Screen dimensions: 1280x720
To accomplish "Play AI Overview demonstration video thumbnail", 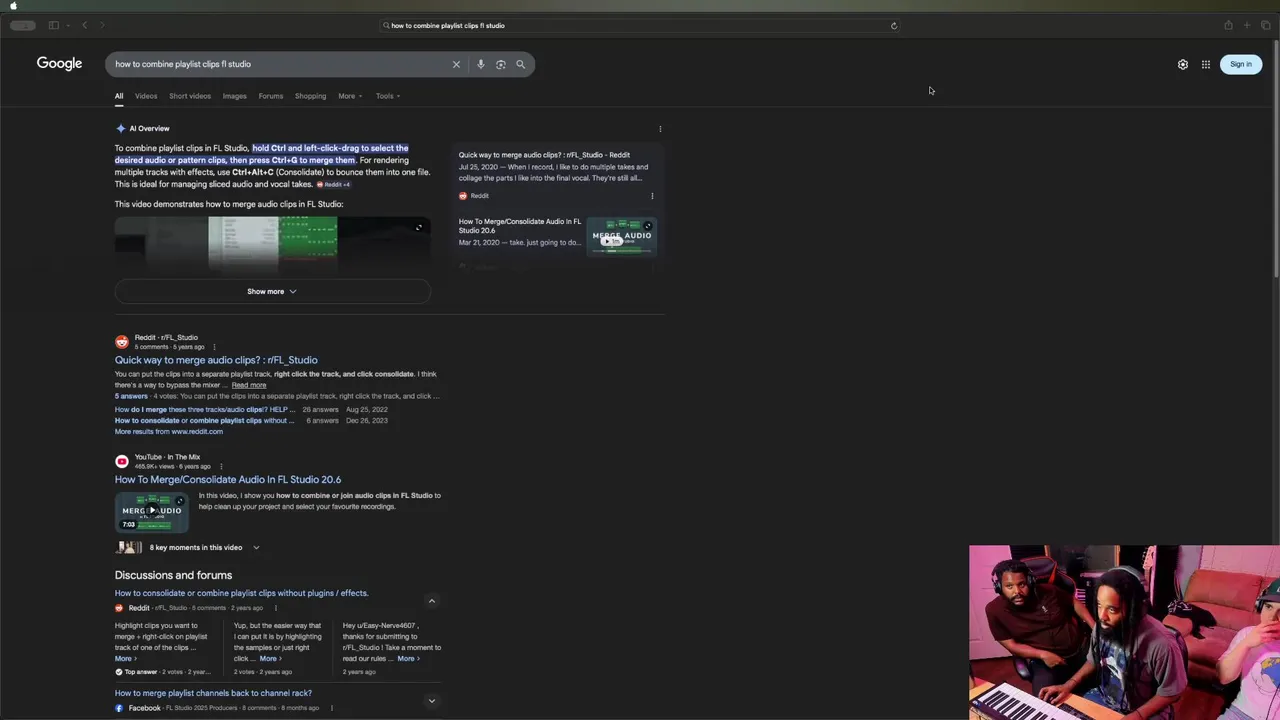I will (273, 245).
